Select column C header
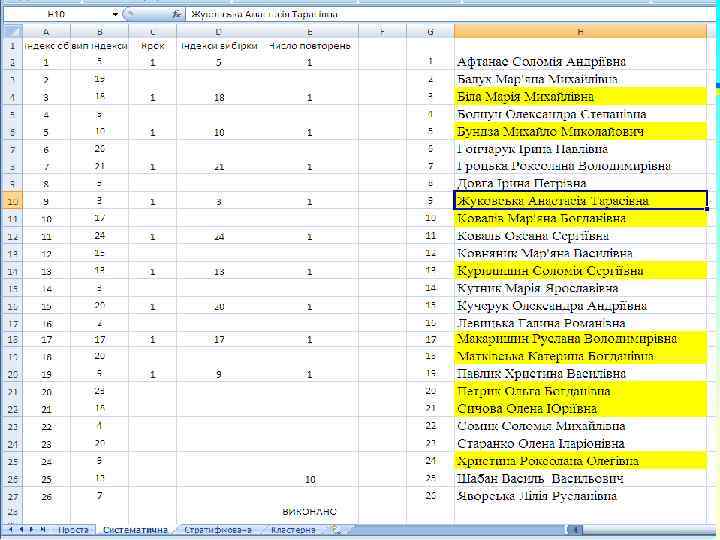The width and height of the screenshot is (720, 540). click(x=152, y=32)
